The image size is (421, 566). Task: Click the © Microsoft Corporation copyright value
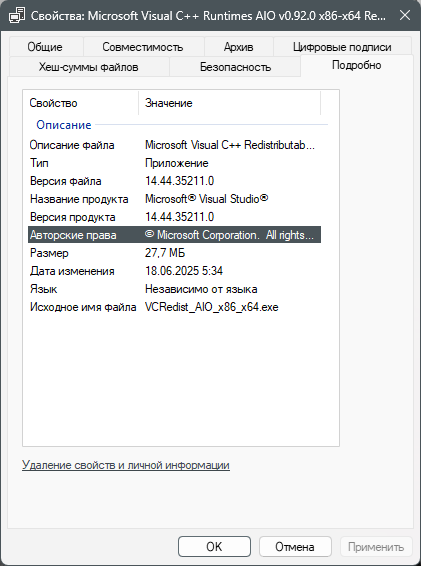coord(229,235)
